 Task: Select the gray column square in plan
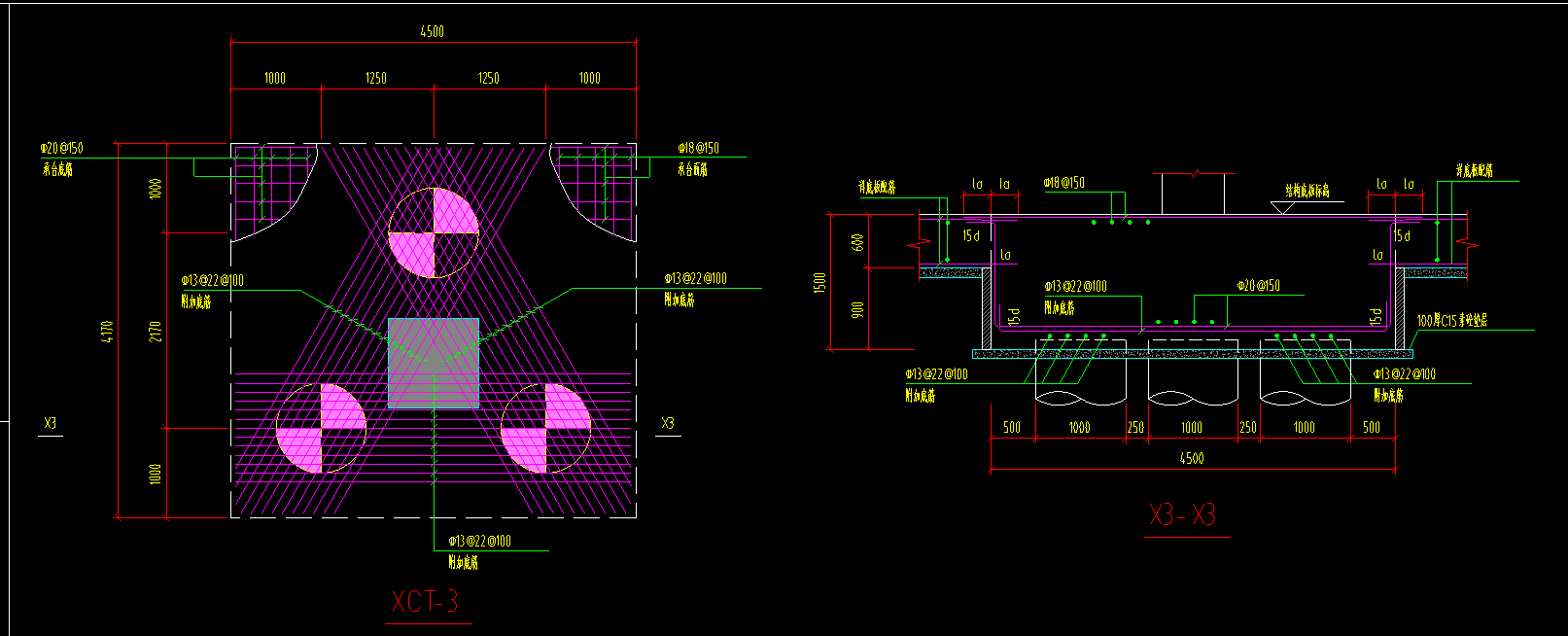click(434, 362)
